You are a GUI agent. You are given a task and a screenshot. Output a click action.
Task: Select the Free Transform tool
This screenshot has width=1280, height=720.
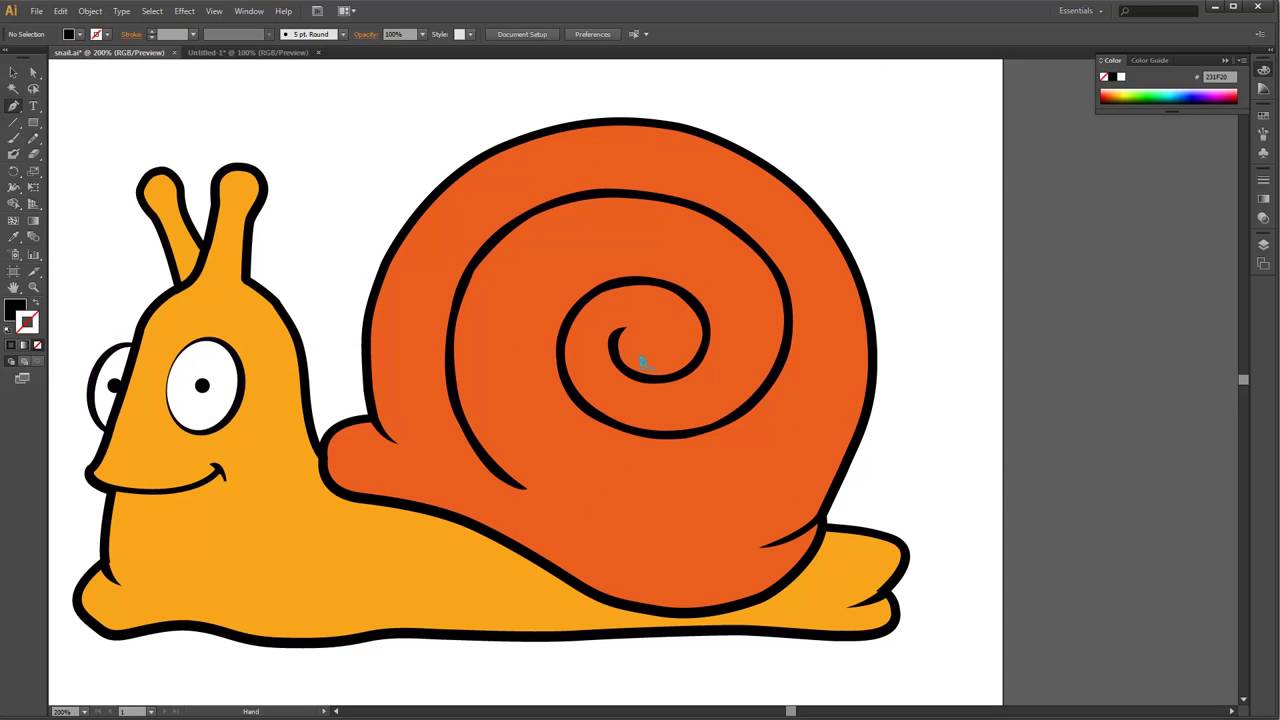33,187
